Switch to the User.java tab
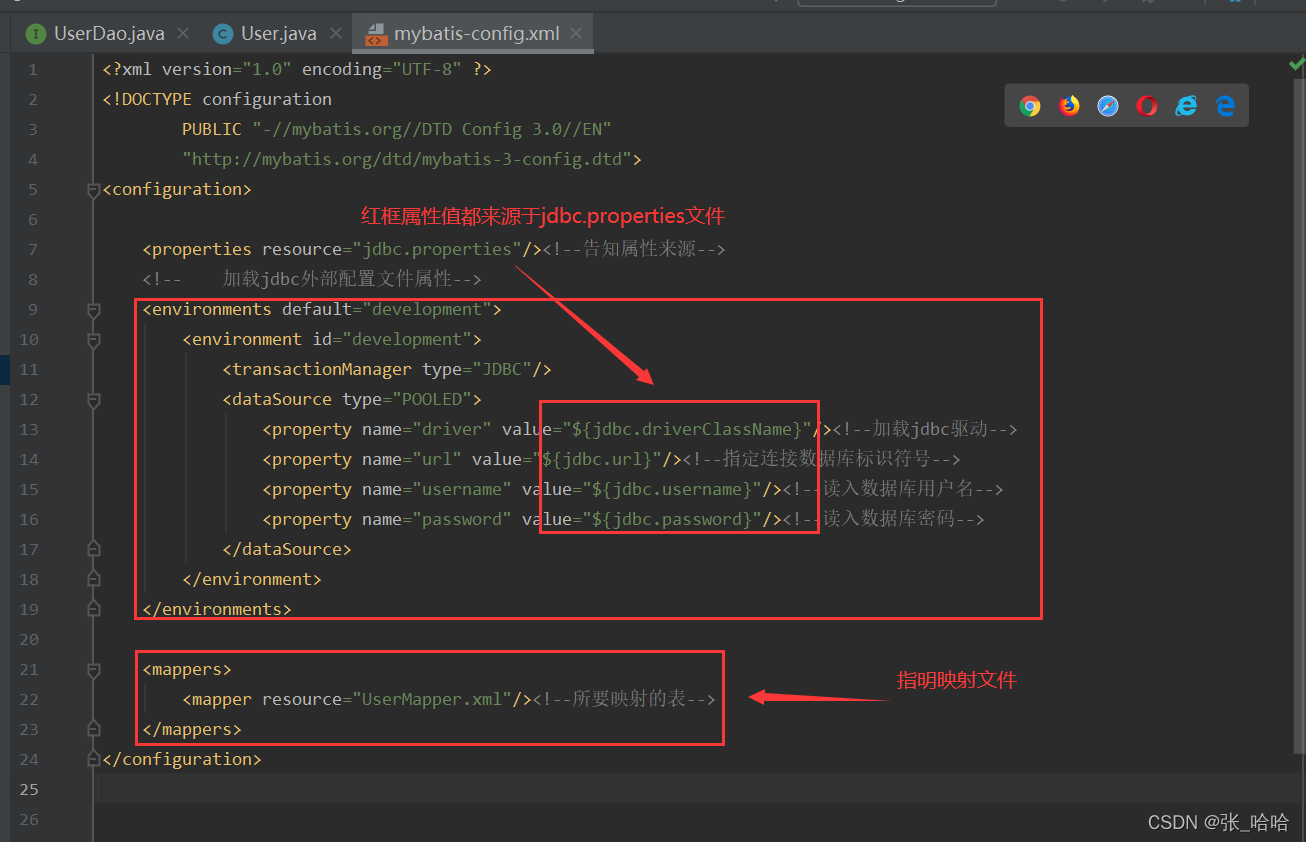 tap(278, 33)
